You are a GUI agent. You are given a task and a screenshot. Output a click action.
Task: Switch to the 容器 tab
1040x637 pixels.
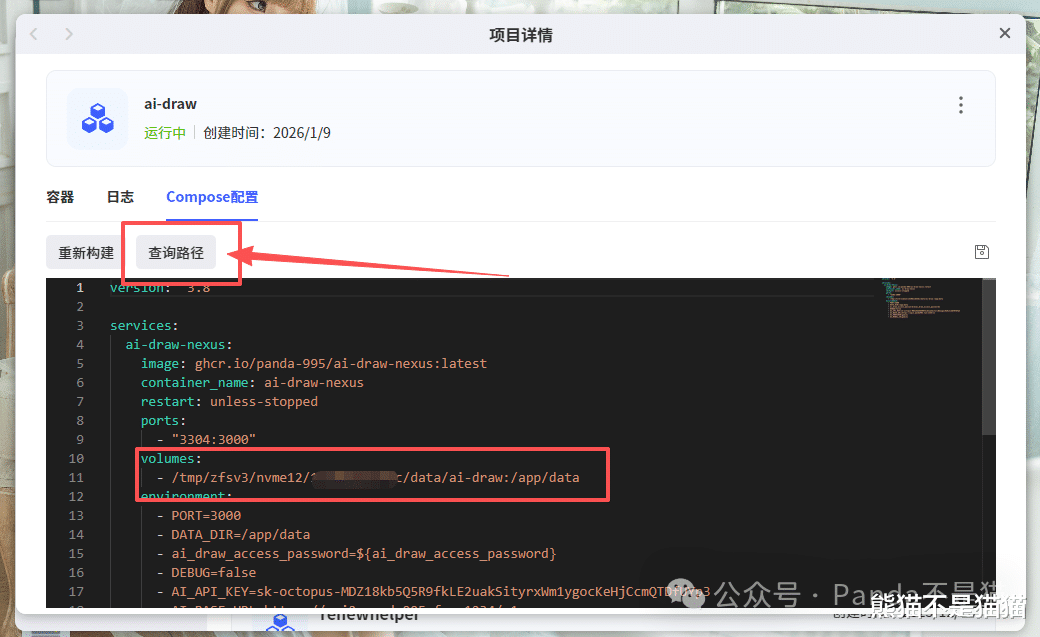pyautogui.click(x=60, y=197)
